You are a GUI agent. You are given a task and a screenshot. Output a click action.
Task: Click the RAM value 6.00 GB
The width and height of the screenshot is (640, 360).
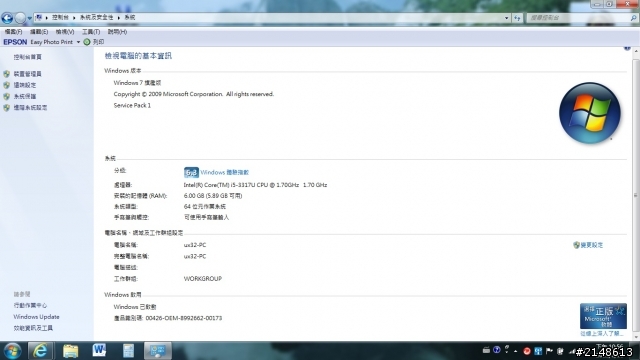click(213, 196)
